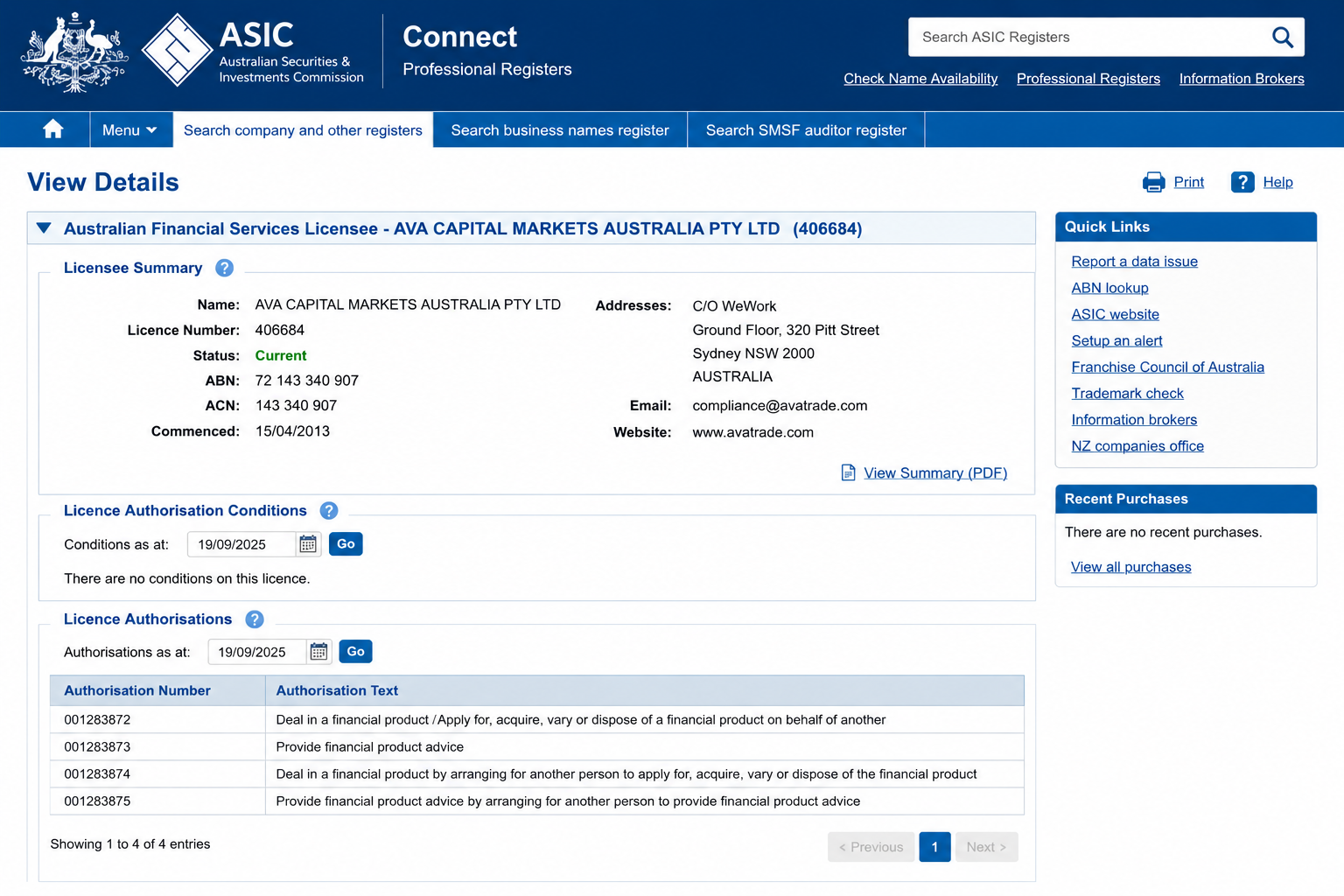The height and width of the screenshot is (896, 1344).
Task: Select page 1 in pagination
Action: pos(934,847)
